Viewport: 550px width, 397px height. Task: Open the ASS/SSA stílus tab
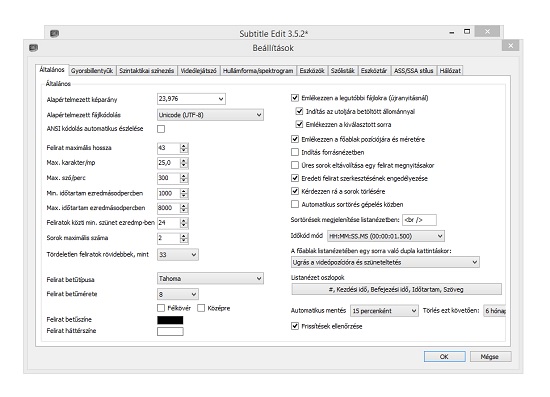point(414,70)
